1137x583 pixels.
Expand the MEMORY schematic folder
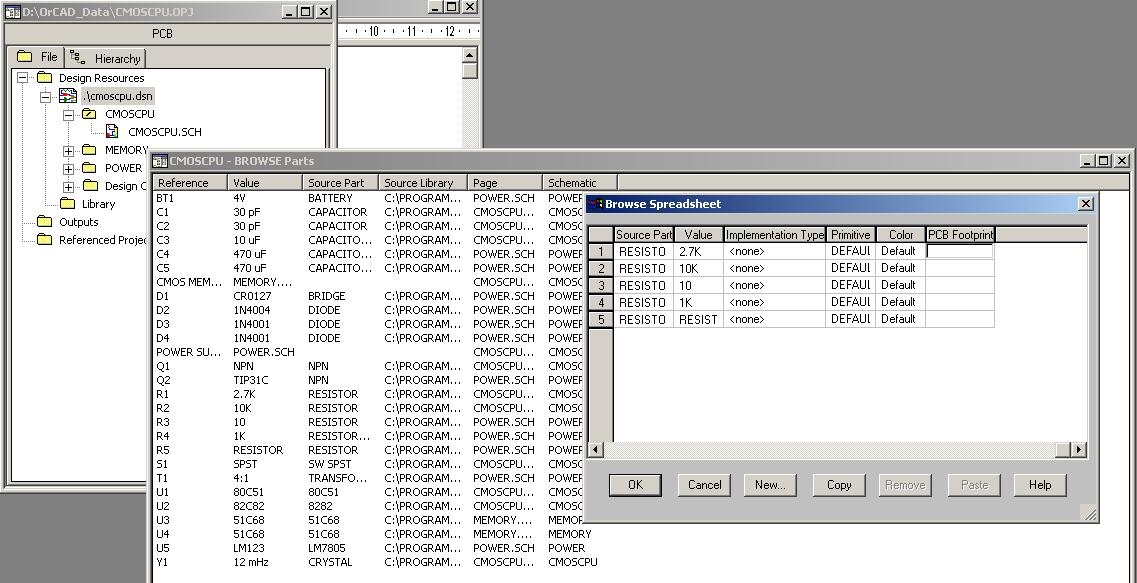point(68,150)
